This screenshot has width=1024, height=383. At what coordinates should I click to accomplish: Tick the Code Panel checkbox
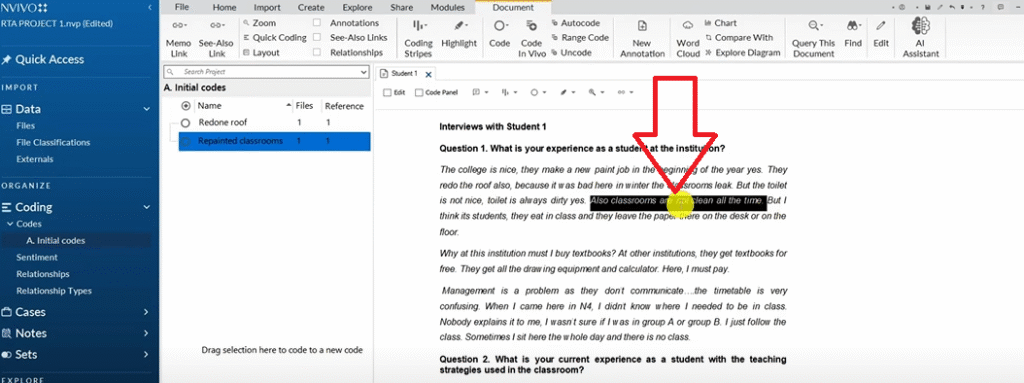[x=419, y=93]
